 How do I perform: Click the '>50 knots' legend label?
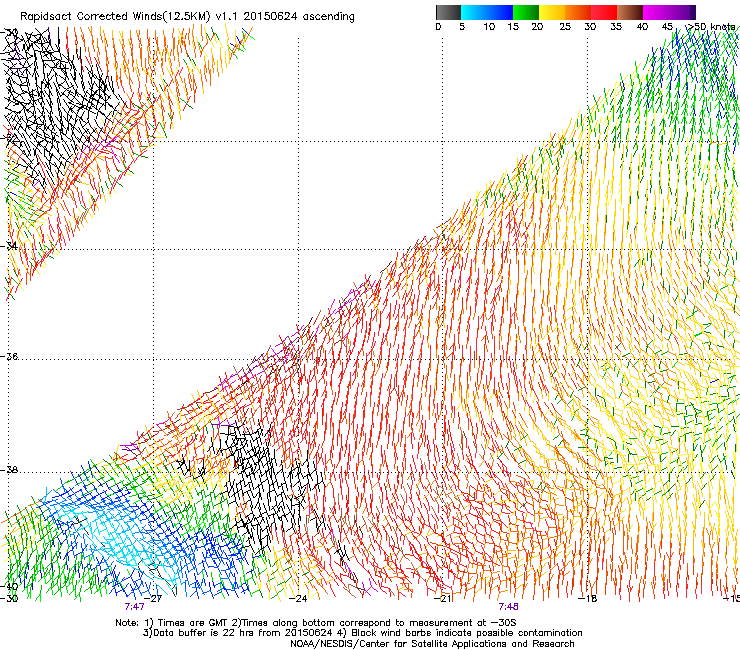(712, 26)
